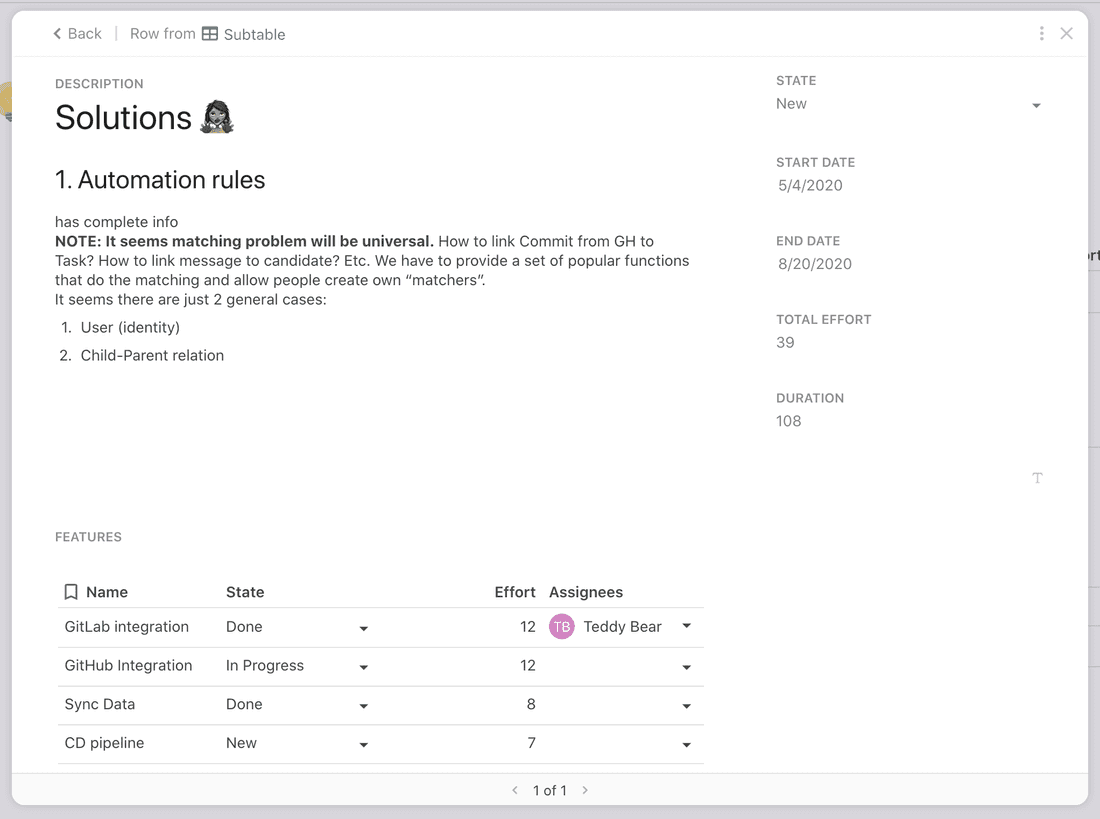Expand the assignee dropdown for CD pipeline
The width and height of the screenshot is (1100, 819).
coord(686,745)
